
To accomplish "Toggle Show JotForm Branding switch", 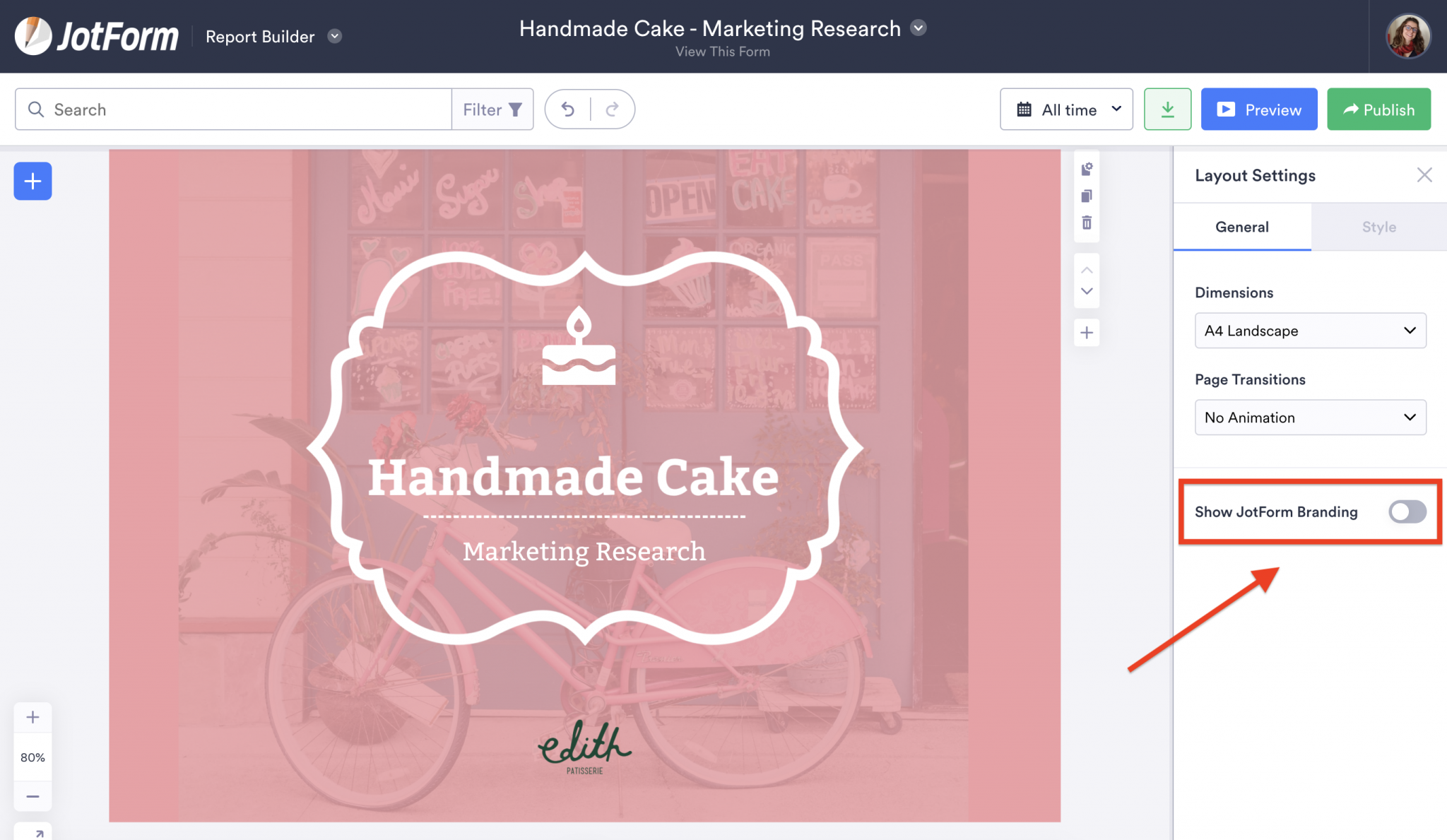I will [1407, 511].
